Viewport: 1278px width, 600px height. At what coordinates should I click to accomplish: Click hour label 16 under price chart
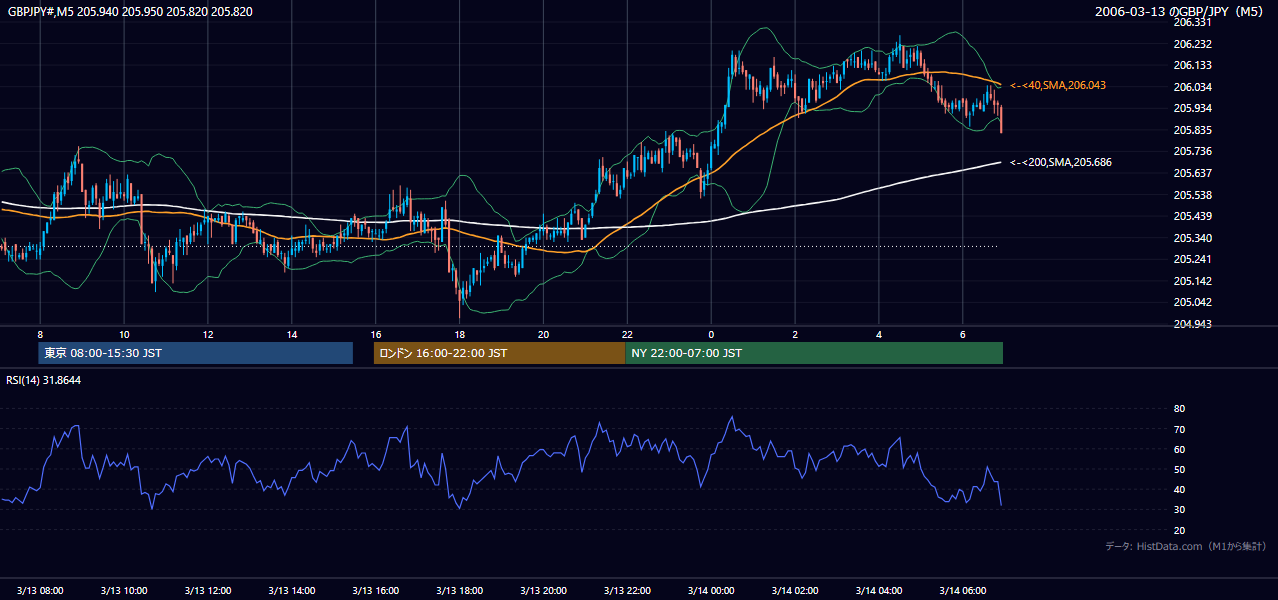click(376, 334)
